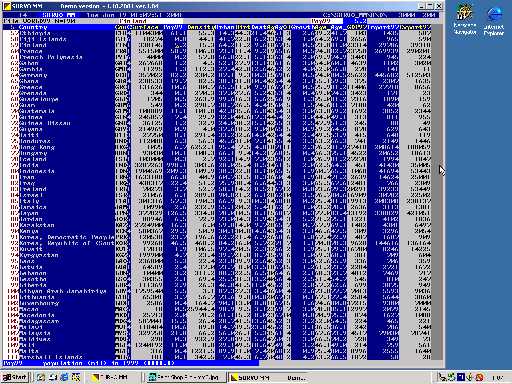Switch to Paint Shop Pro in the taskbar
Image resolution: width=512 pixels, height=384 pixels.
184,377
